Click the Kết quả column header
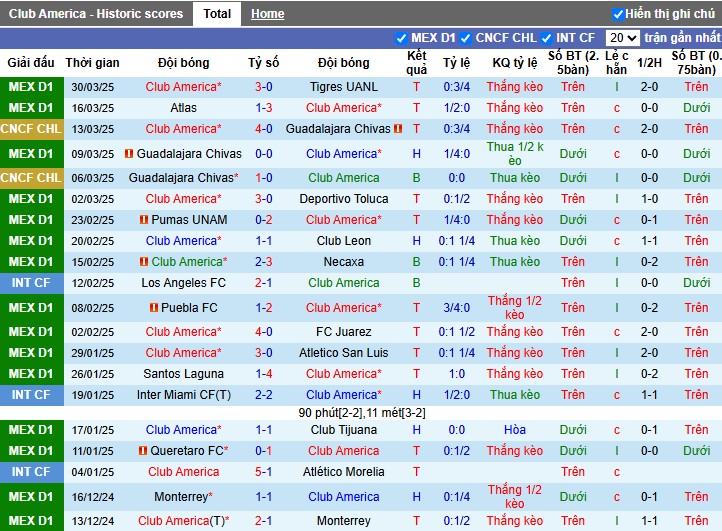This screenshot has height=531, width=722. coord(416,63)
